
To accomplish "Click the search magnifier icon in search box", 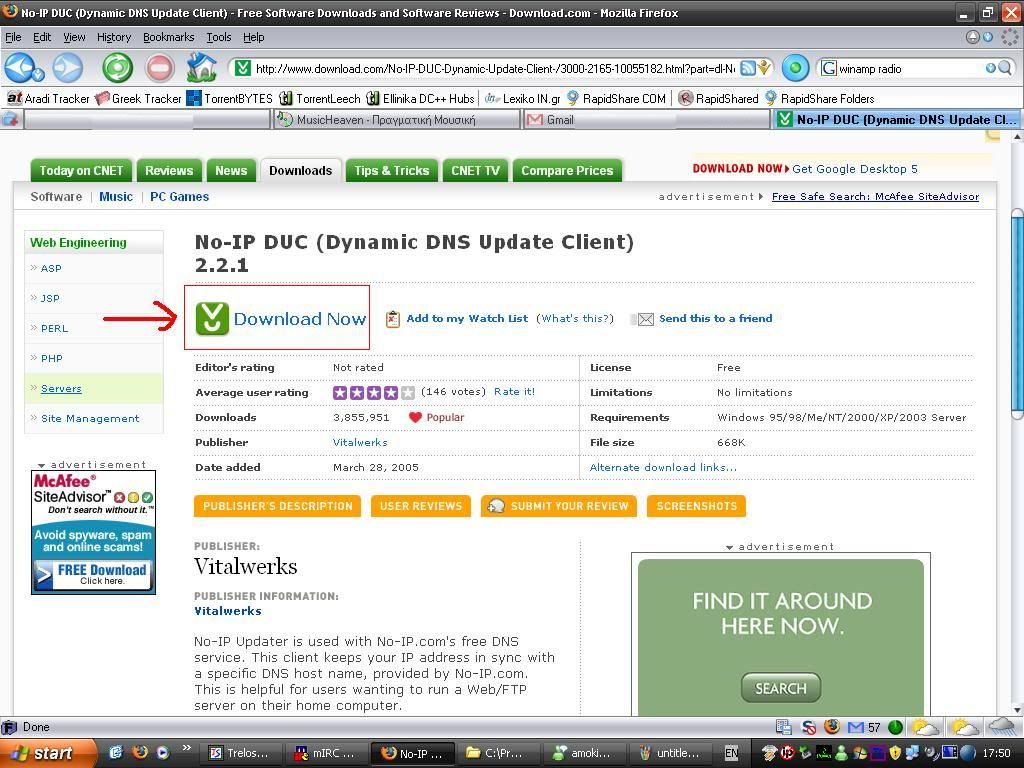I will click(1006, 68).
